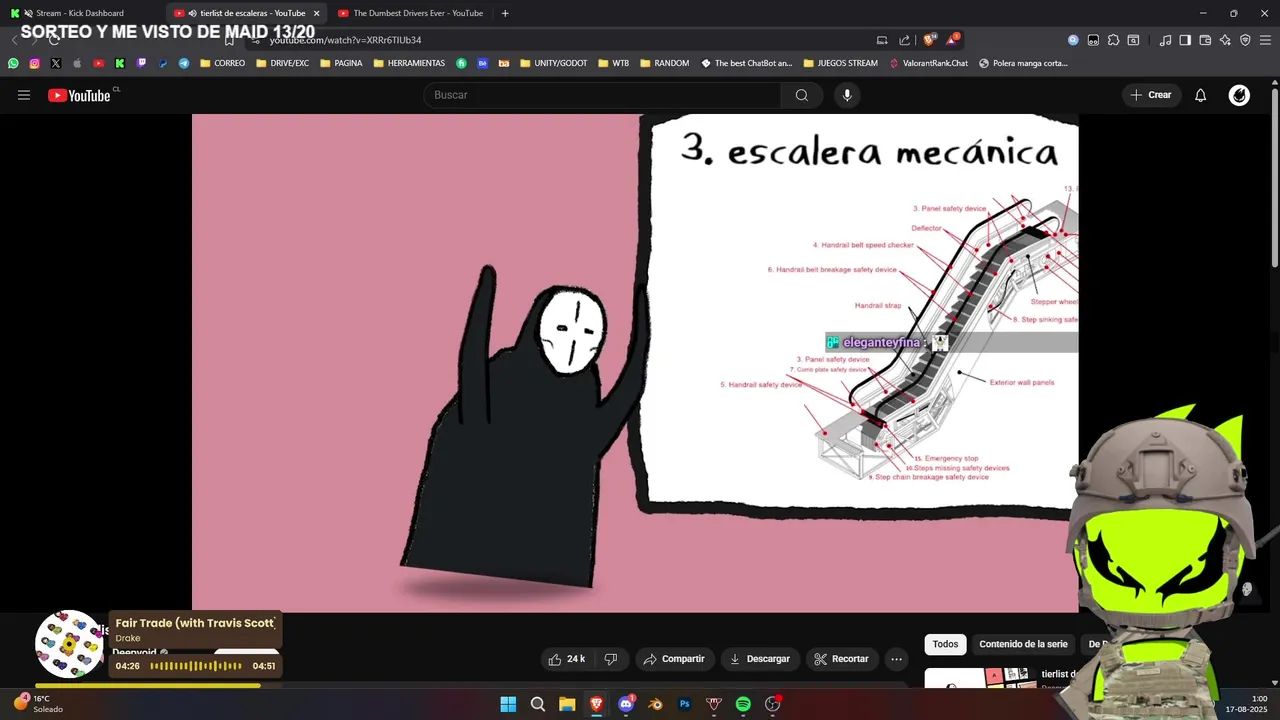The width and height of the screenshot is (1280, 720).
Task: Open the YouTube account avatar menu
Action: pyautogui.click(x=1239, y=95)
